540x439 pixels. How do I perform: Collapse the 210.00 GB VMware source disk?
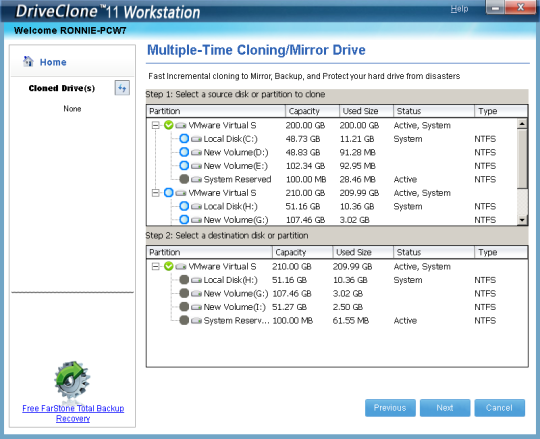[155, 193]
